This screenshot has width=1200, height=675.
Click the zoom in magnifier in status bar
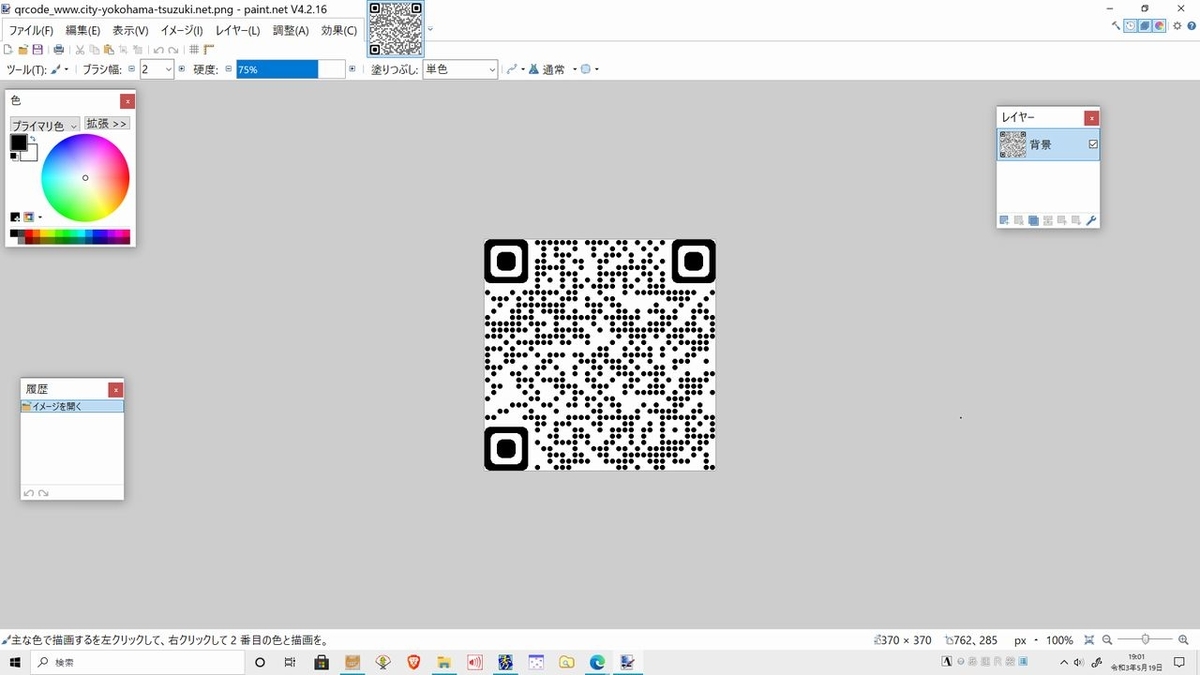(1183, 639)
